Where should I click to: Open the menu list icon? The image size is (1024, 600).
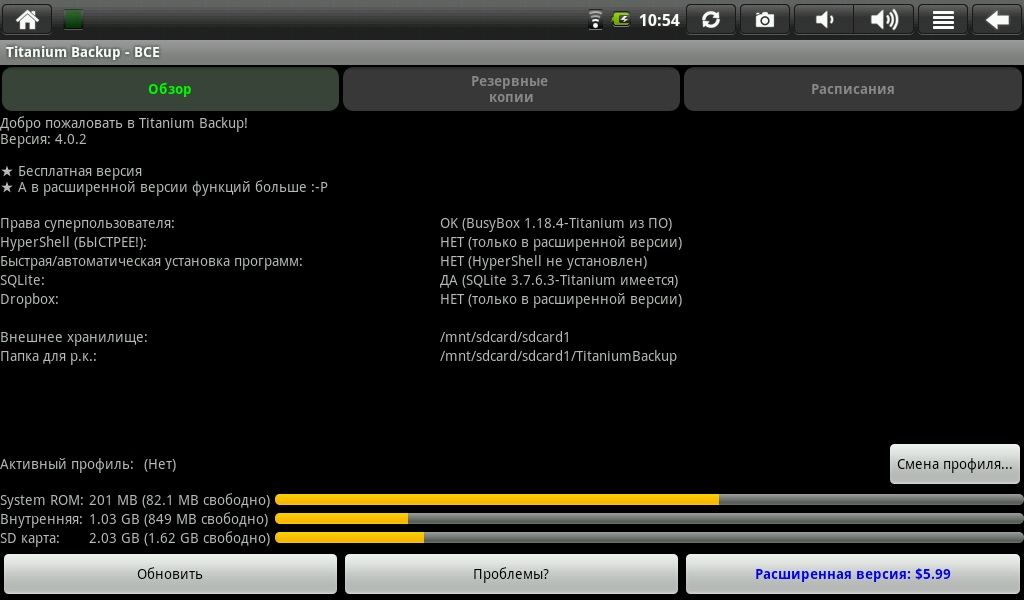pyautogui.click(x=943, y=20)
